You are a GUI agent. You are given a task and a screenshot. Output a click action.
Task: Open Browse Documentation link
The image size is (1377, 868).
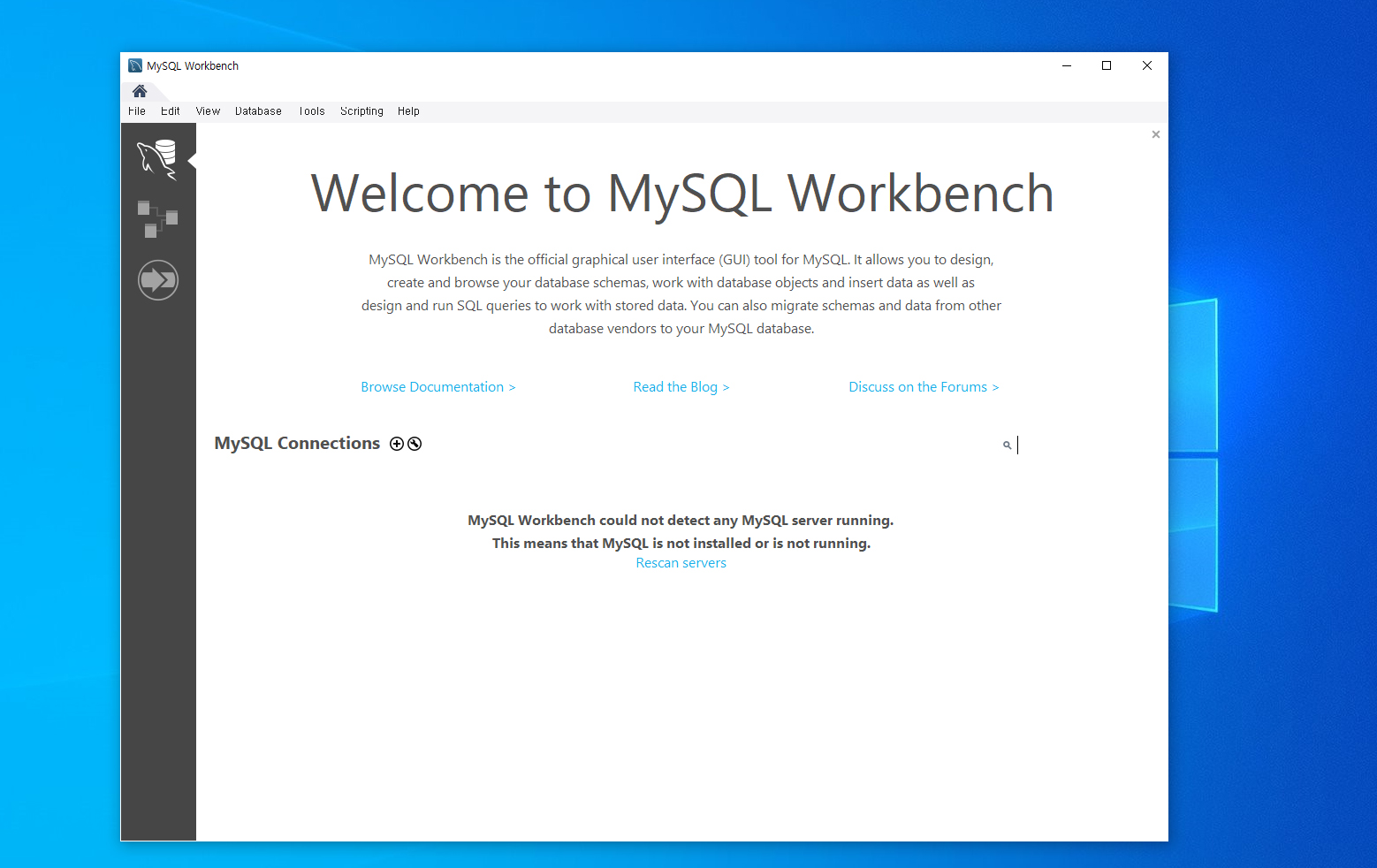point(438,387)
